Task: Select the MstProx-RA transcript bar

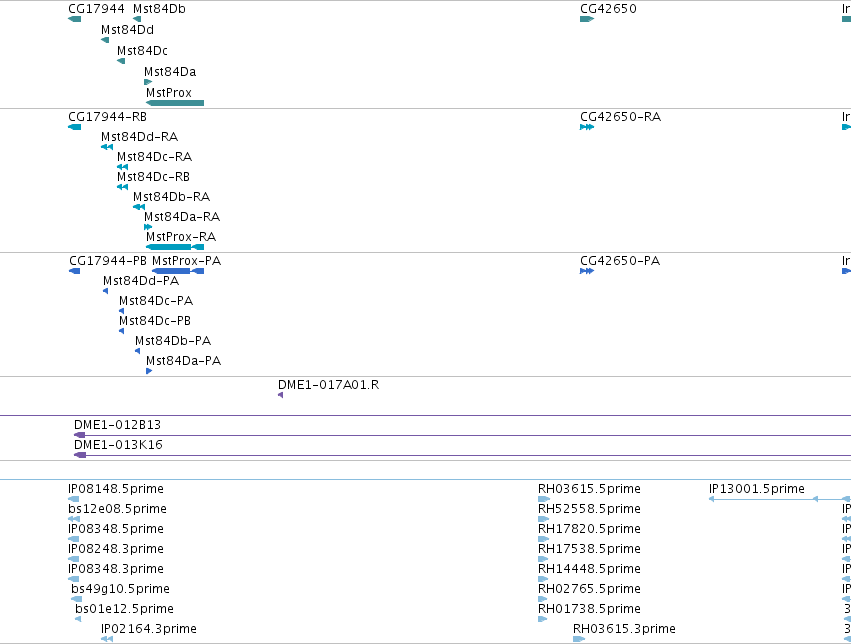Action: (175, 247)
